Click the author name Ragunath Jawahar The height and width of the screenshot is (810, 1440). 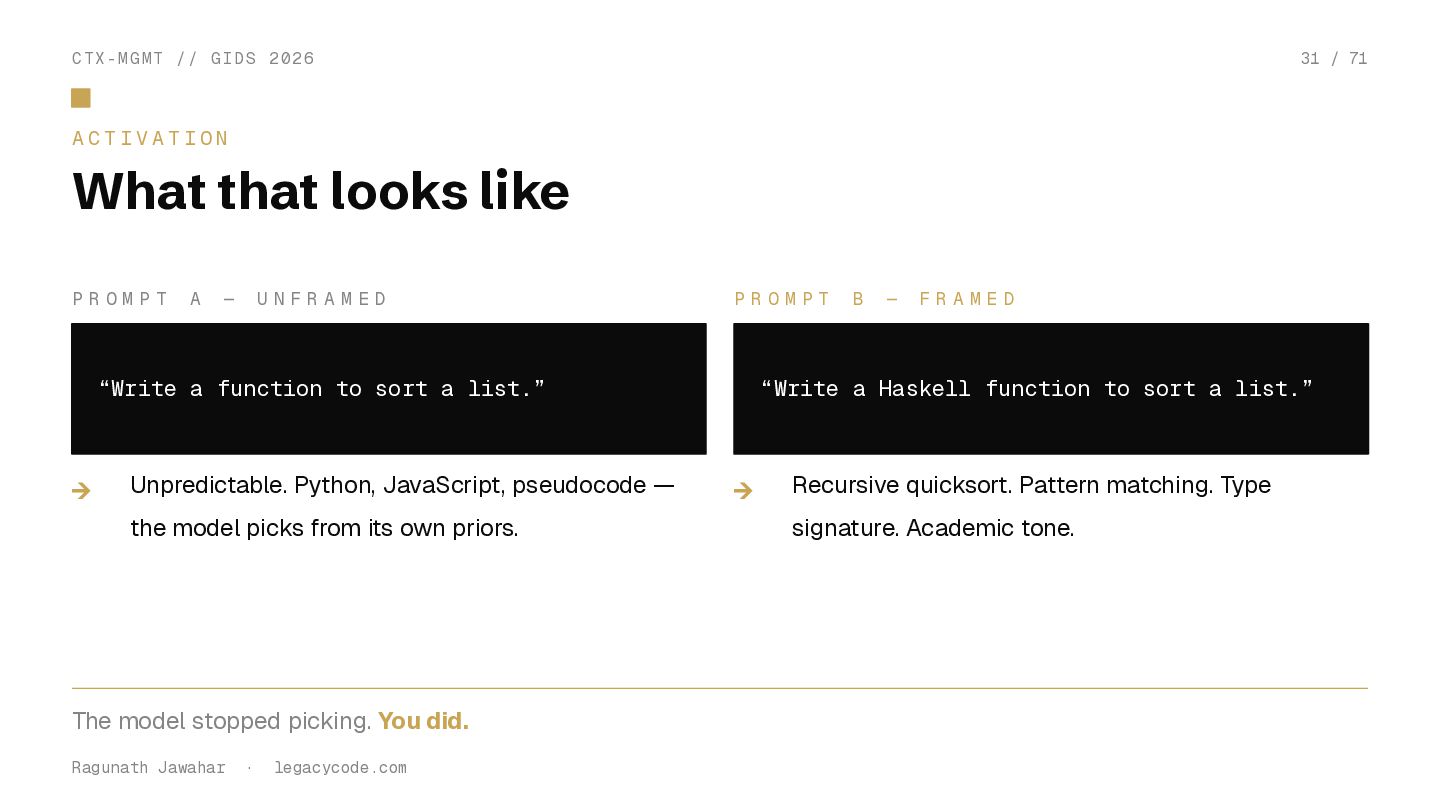148,768
